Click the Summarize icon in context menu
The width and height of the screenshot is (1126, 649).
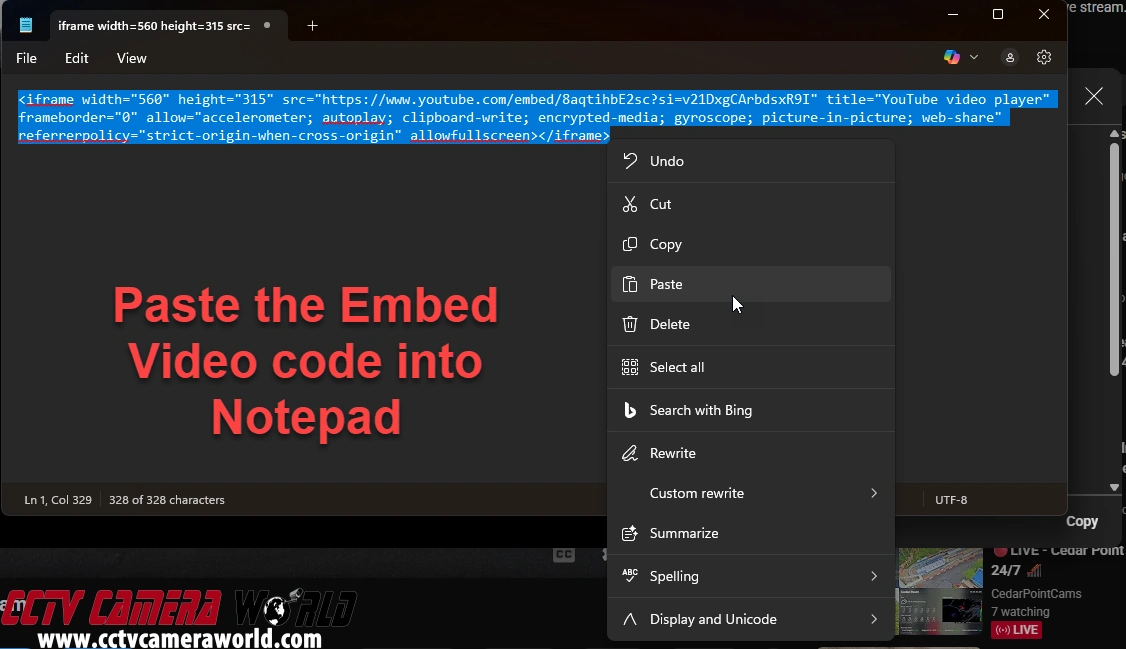[630, 533]
